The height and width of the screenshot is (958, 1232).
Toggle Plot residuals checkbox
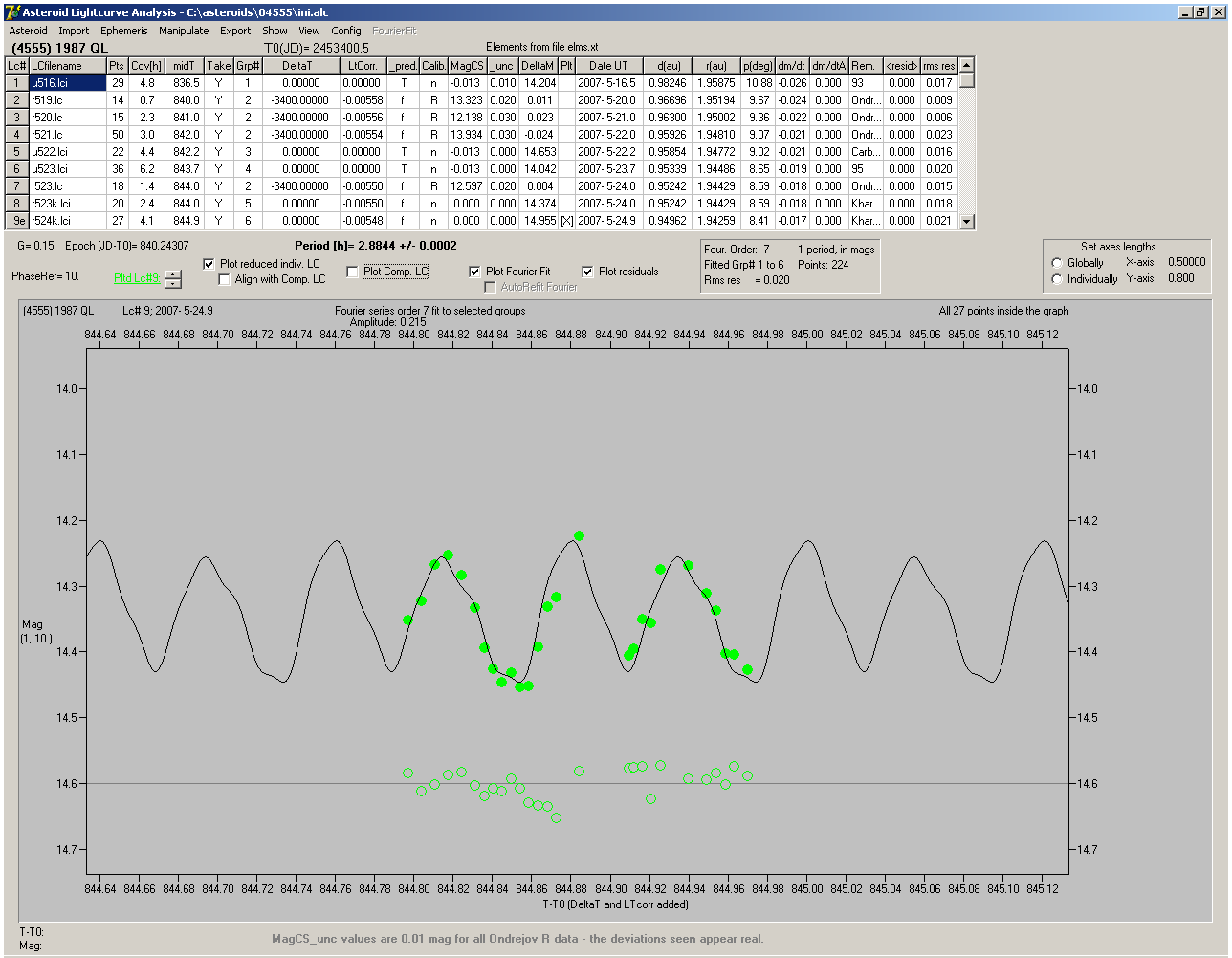pos(587,272)
